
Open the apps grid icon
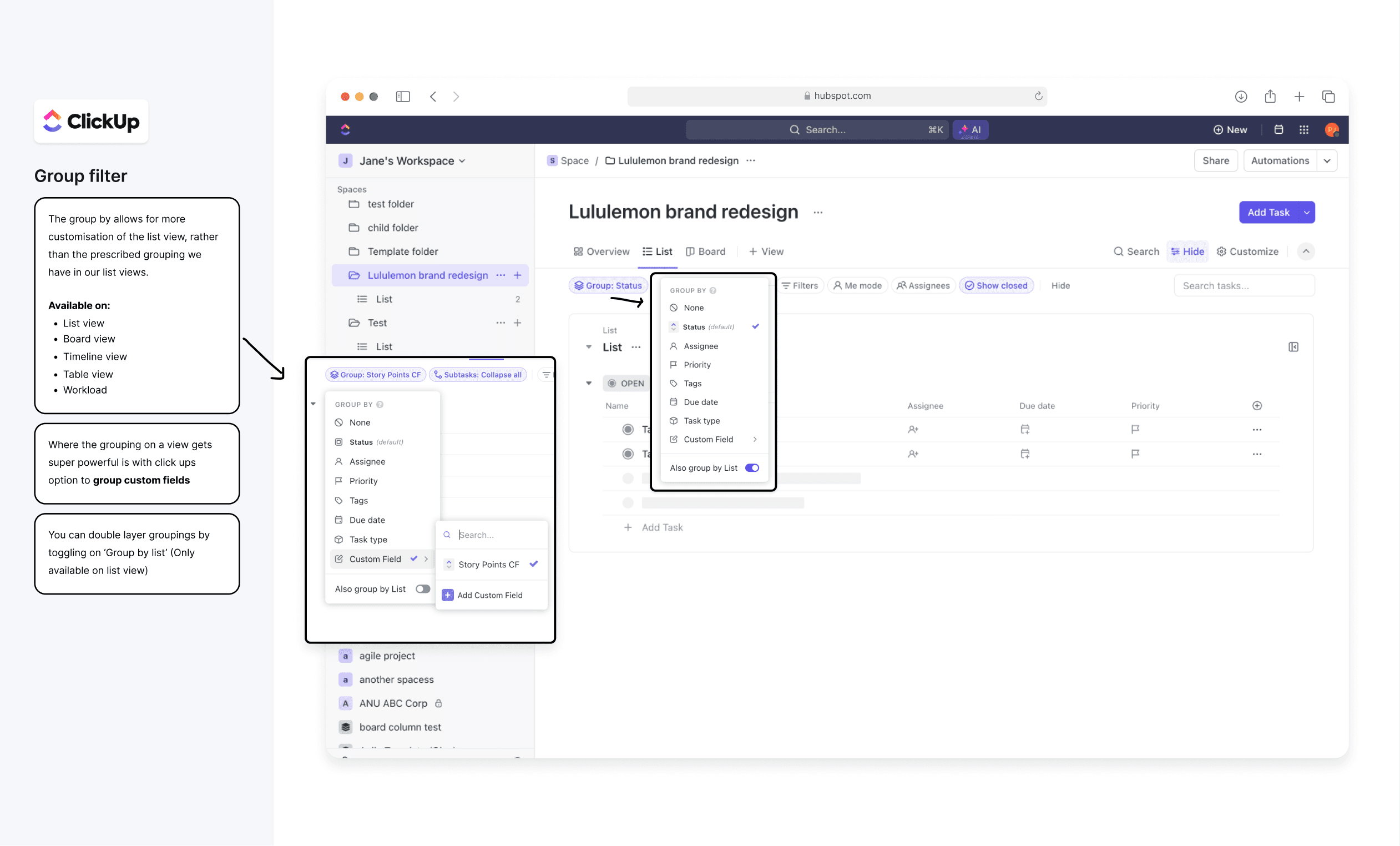click(x=1304, y=130)
